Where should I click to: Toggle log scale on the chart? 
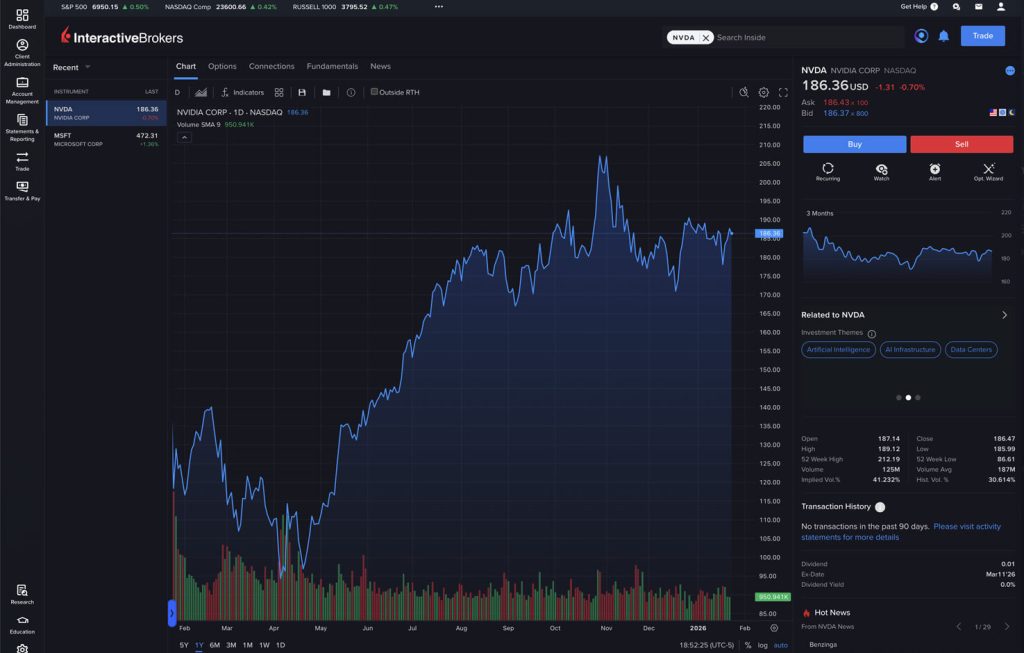763,645
